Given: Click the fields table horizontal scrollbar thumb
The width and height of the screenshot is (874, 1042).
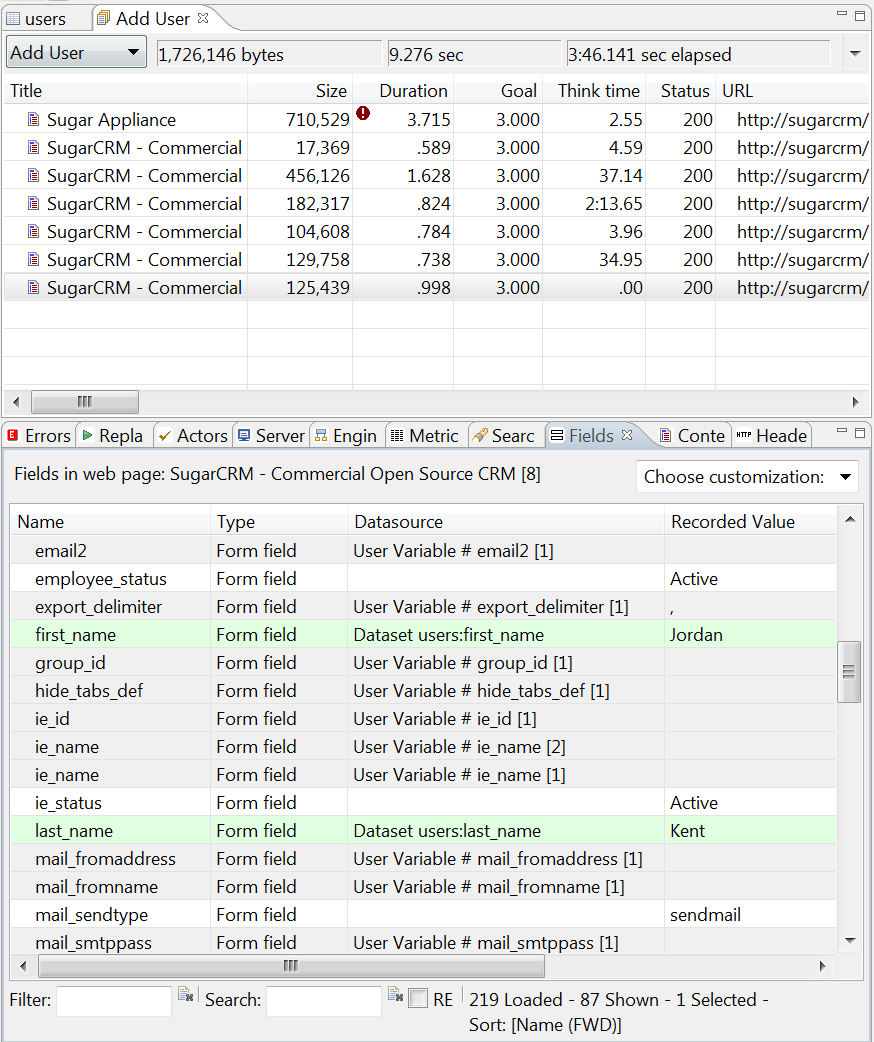Looking at the screenshot, I should [291, 966].
